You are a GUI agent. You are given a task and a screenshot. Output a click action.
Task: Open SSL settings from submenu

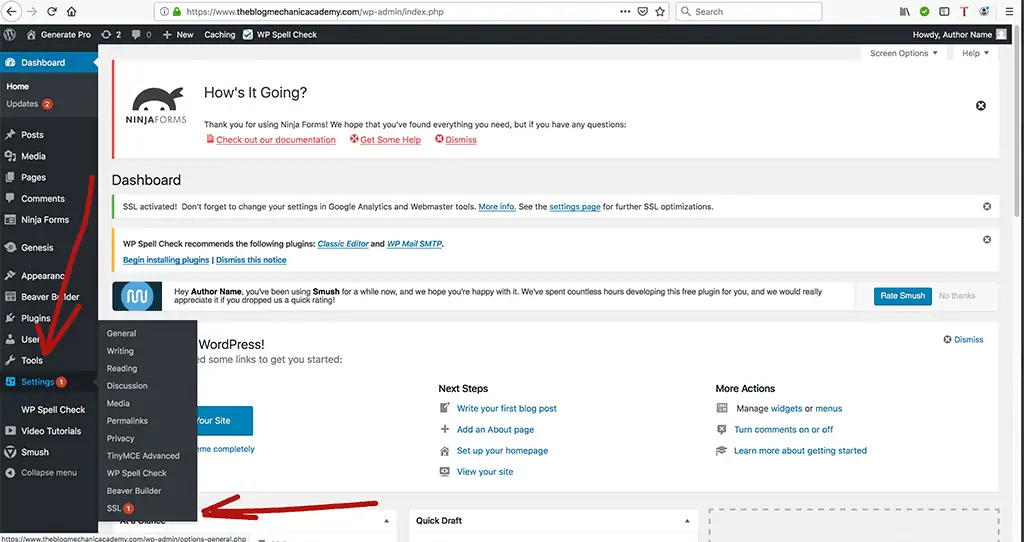[114, 509]
